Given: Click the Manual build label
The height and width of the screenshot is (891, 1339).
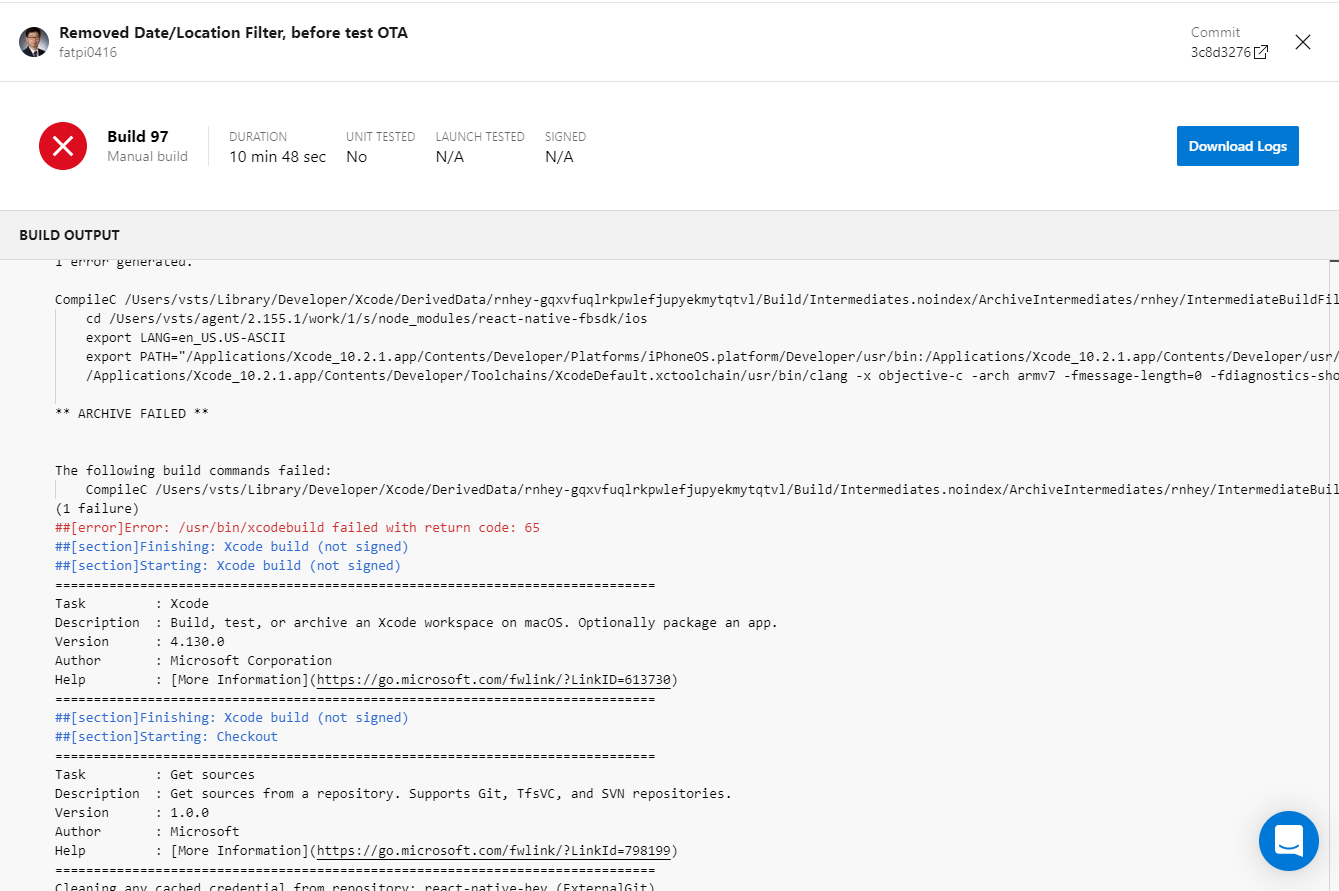Looking at the screenshot, I should (147, 157).
